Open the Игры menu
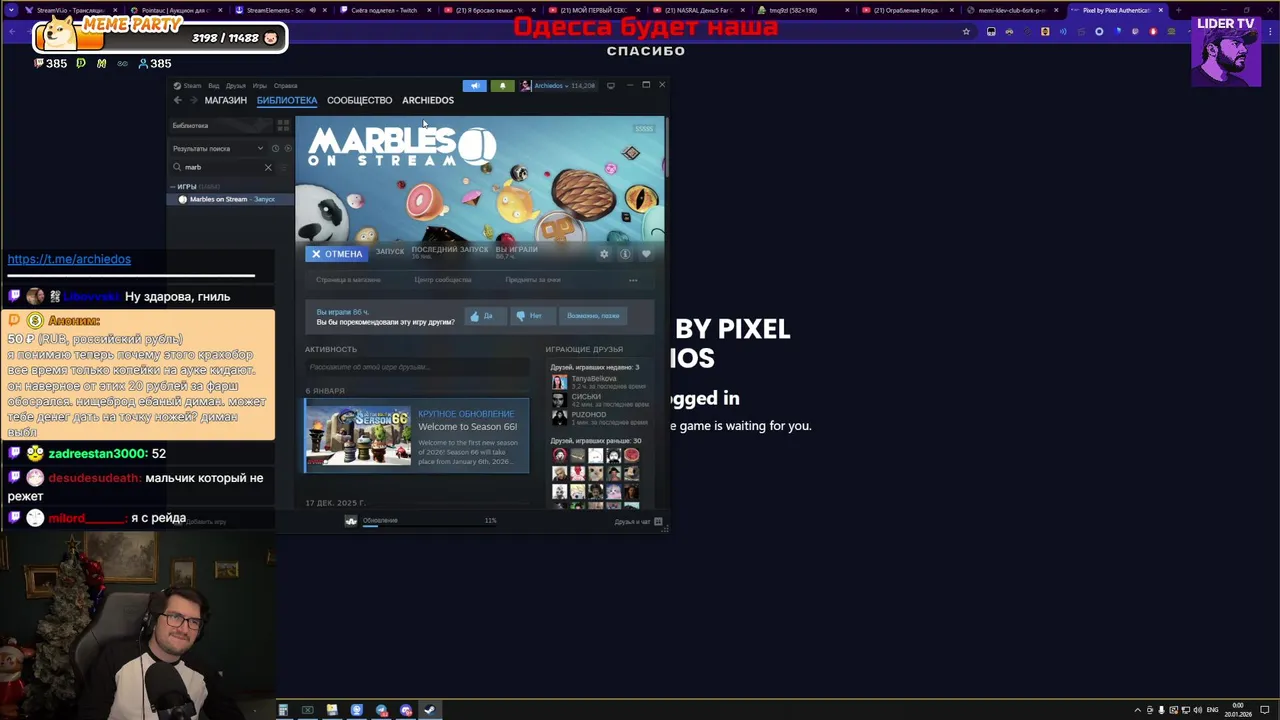 [x=260, y=86]
